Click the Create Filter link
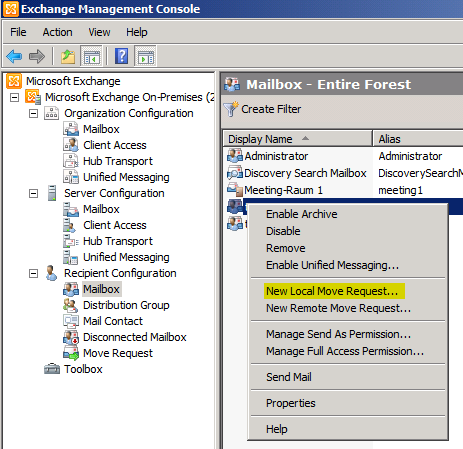 pyautogui.click(x=271, y=109)
